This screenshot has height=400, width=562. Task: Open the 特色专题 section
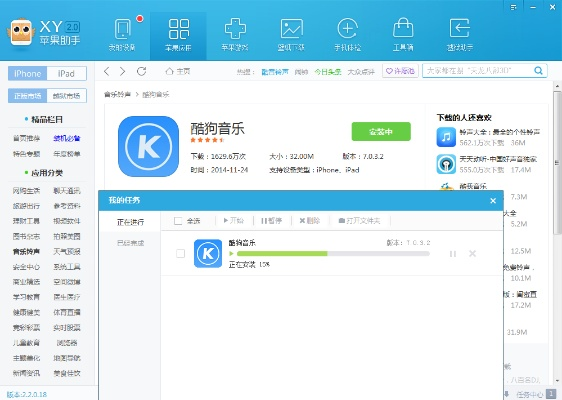27,154
